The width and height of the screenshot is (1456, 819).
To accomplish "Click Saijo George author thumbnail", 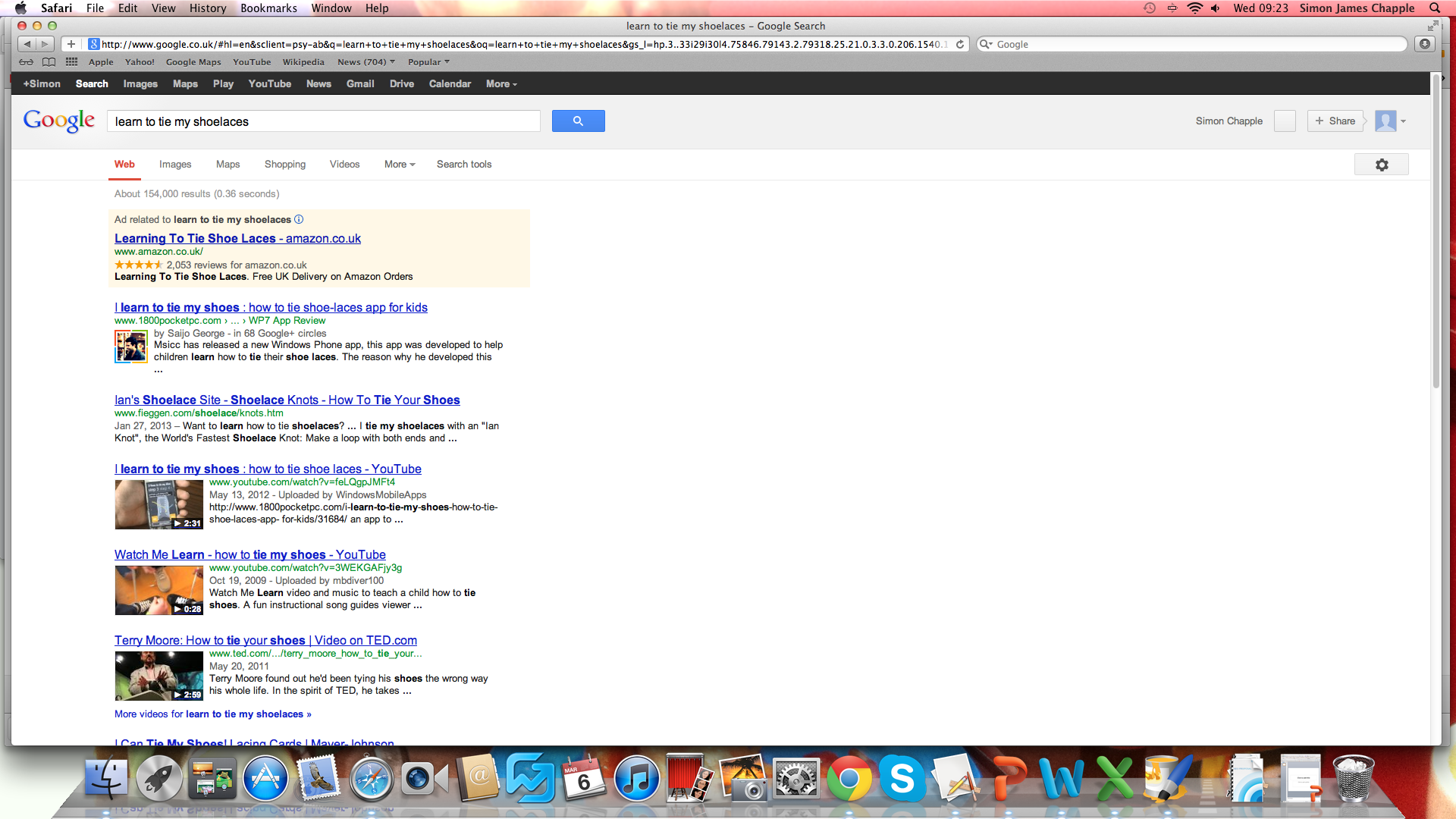I will click(131, 347).
